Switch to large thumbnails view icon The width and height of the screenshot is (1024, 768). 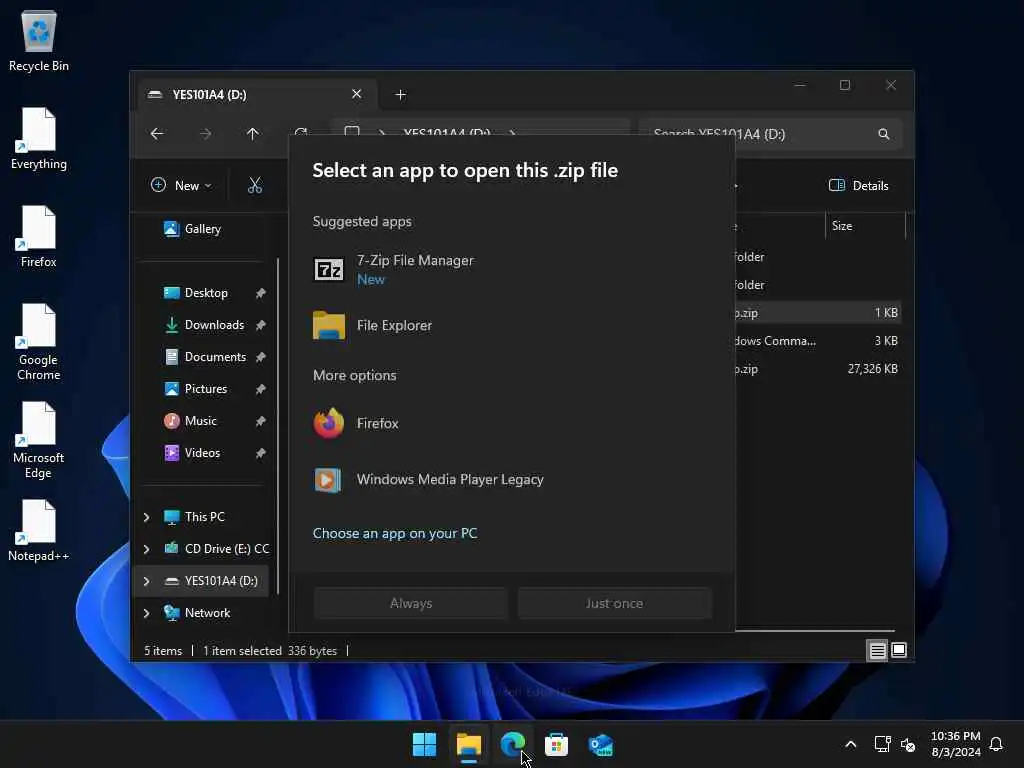click(x=899, y=650)
